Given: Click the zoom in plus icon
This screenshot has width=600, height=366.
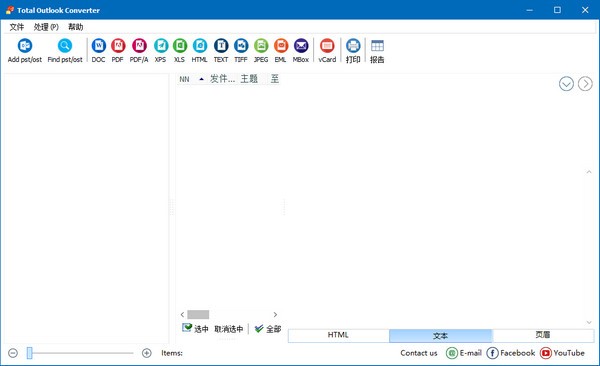Looking at the screenshot, I should [x=147, y=353].
